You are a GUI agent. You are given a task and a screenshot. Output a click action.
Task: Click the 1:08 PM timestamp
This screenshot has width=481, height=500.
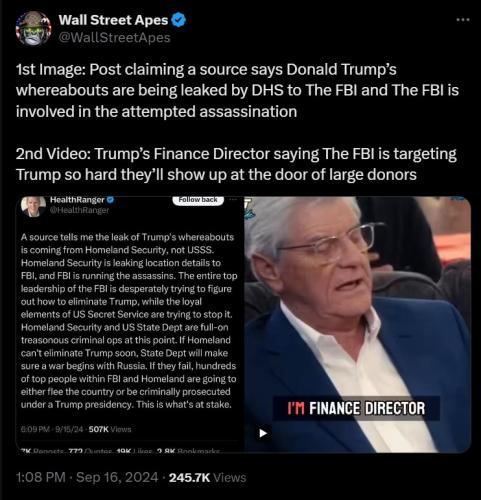(41, 477)
